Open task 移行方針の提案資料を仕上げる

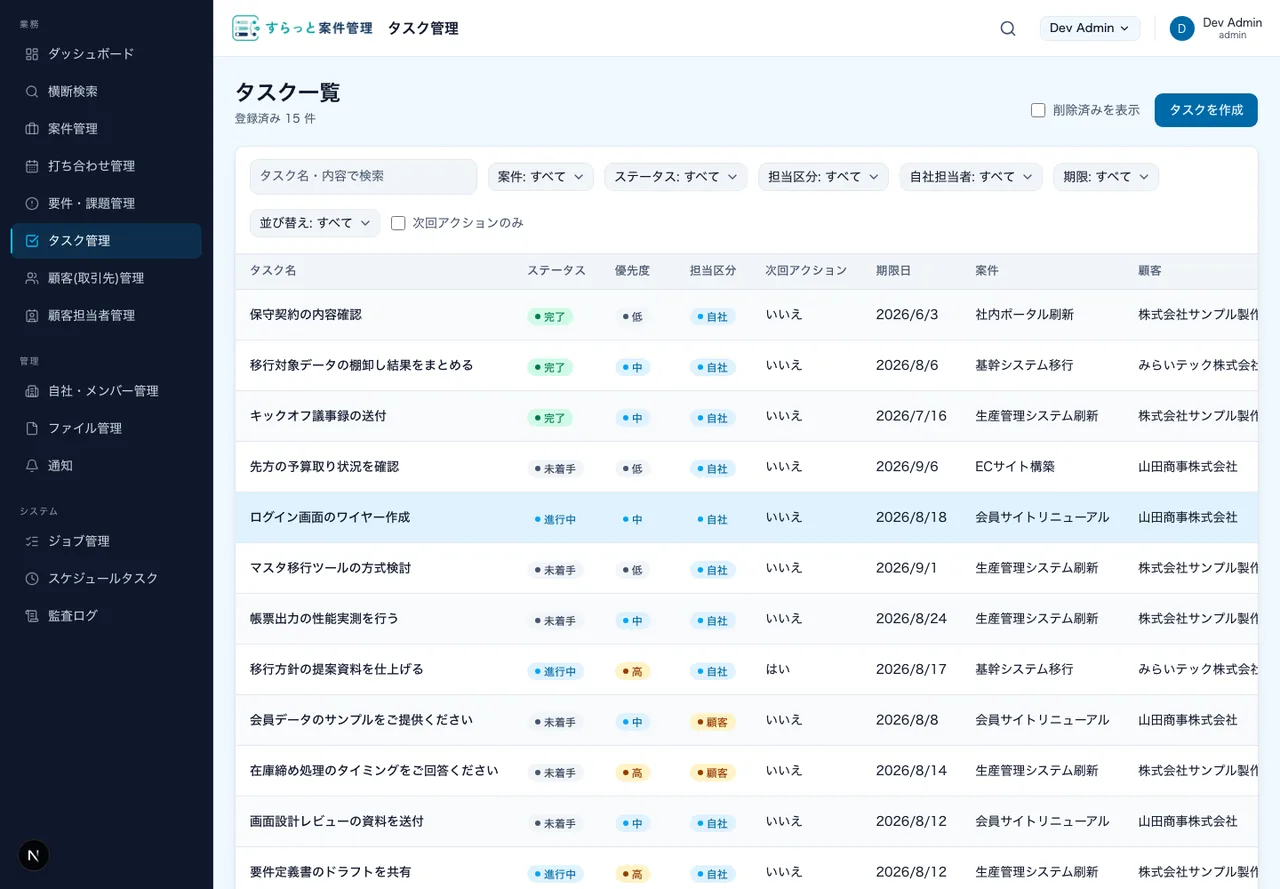(337, 670)
